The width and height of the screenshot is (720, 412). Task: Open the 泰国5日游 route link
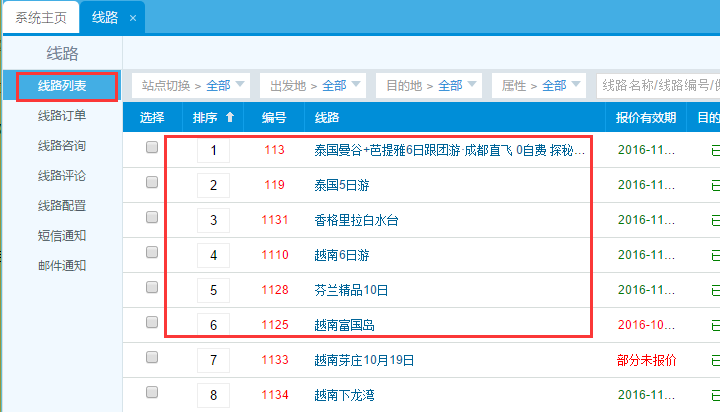pos(343,185)
